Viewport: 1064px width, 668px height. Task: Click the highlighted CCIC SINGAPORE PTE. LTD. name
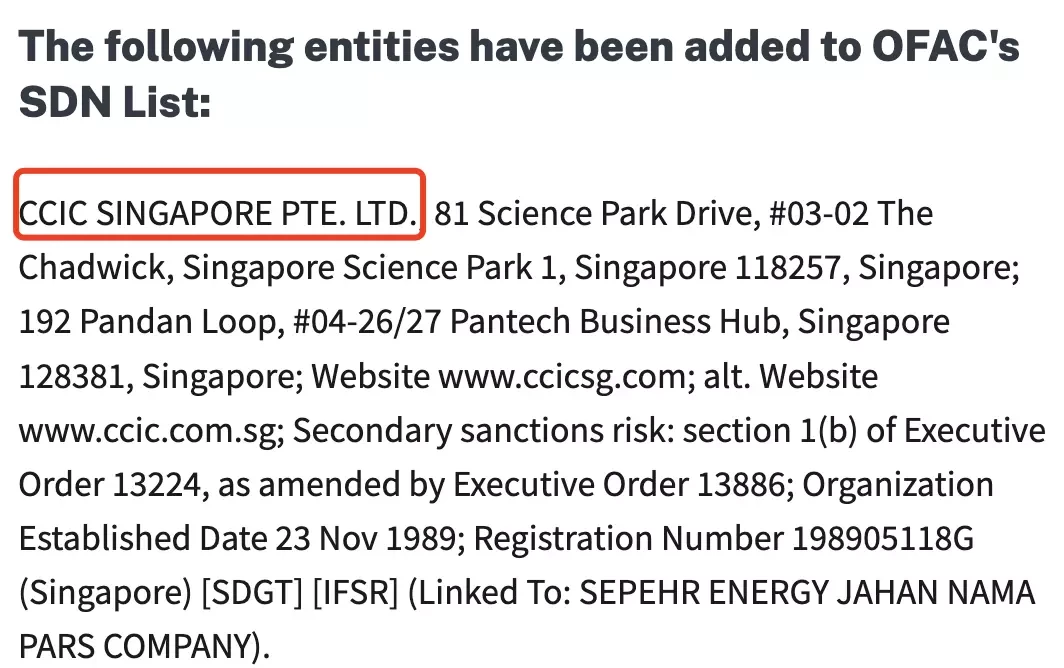click(x=218, y=214)
